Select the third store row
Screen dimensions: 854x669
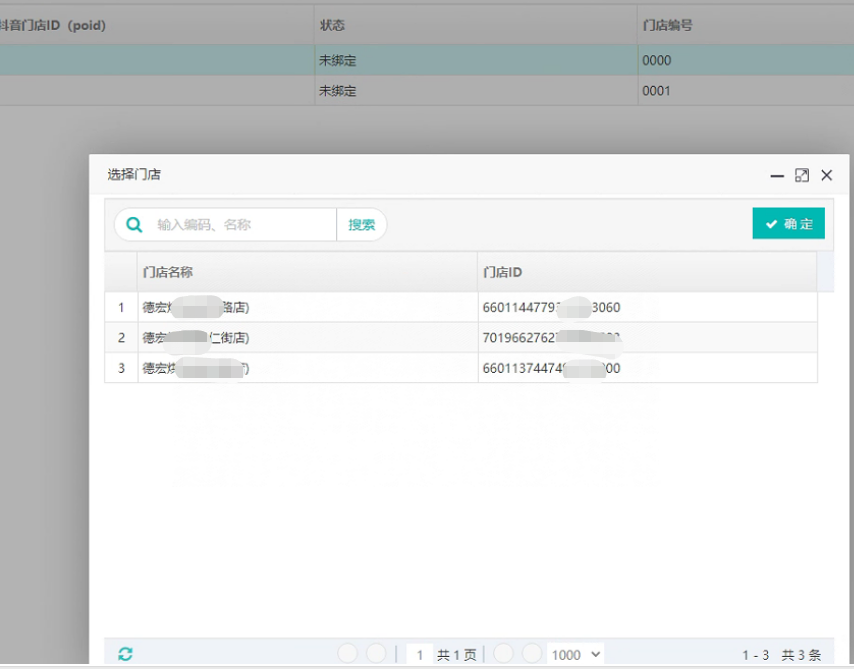coord(306,368)
